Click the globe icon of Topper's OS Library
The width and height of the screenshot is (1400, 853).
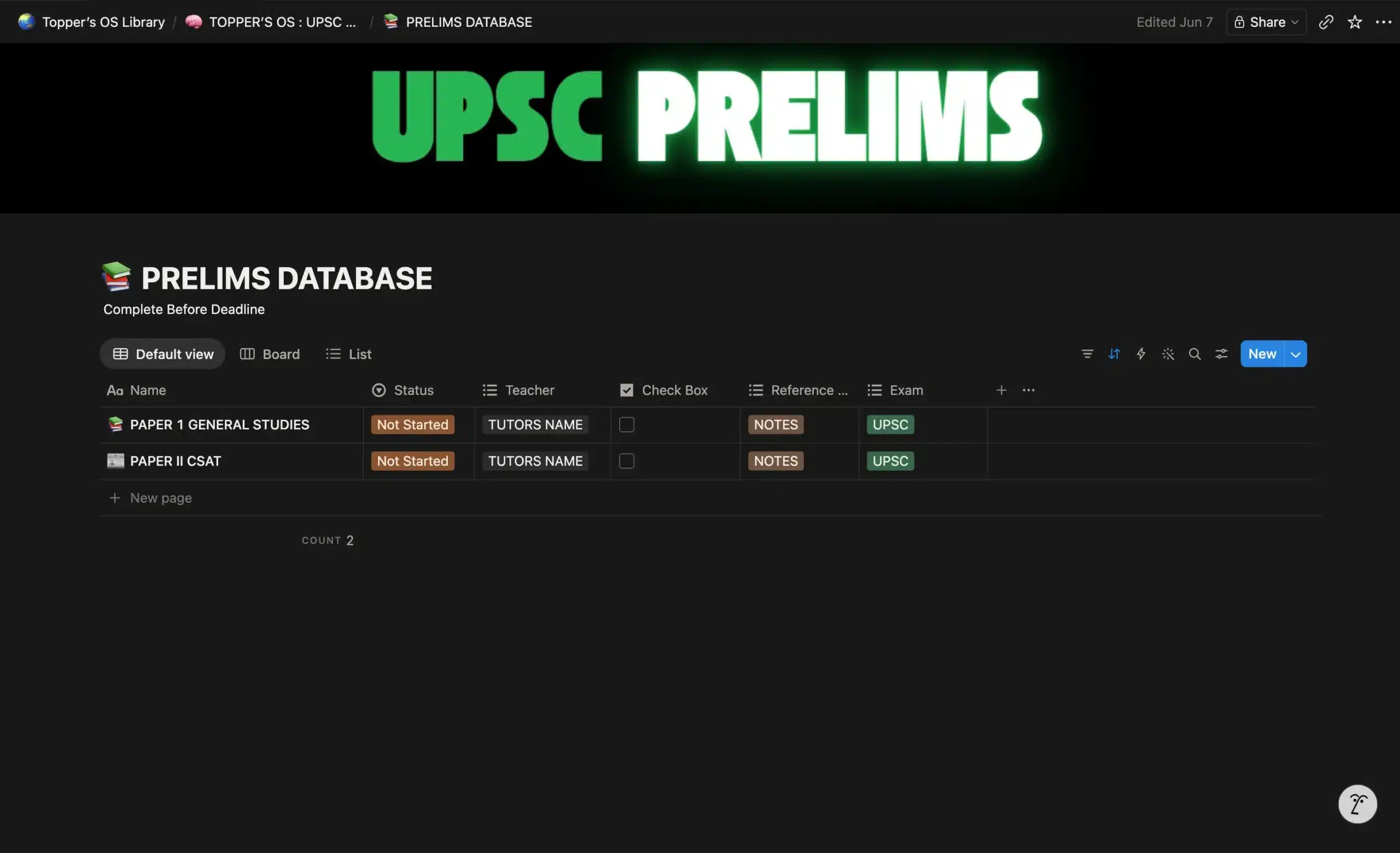[27, 22]
